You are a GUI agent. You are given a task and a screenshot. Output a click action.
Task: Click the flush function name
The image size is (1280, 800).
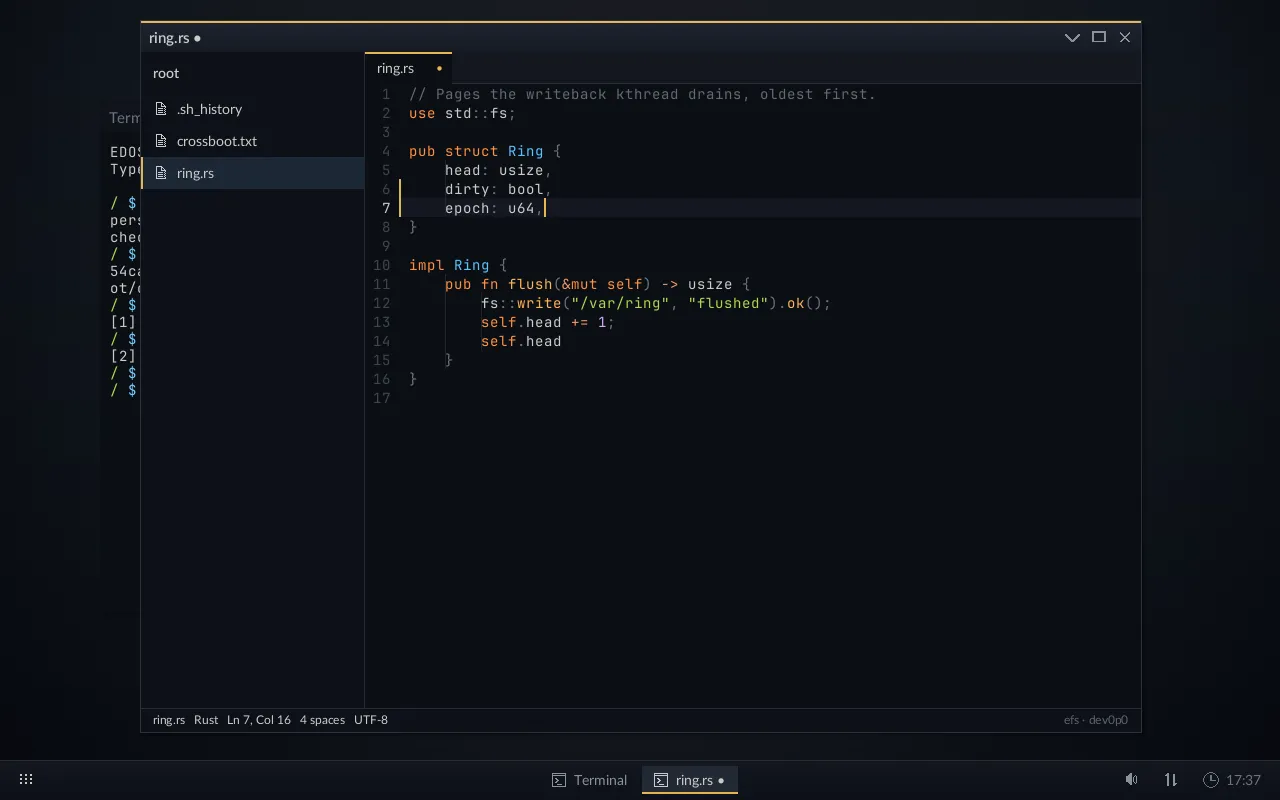point(530,284)
